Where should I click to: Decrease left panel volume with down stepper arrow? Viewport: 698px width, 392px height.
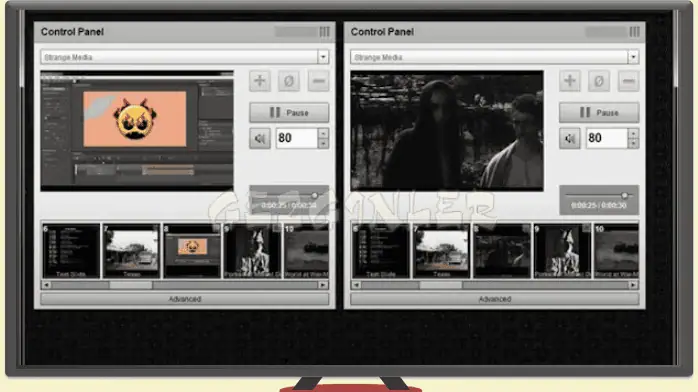(x=324, y=143)
